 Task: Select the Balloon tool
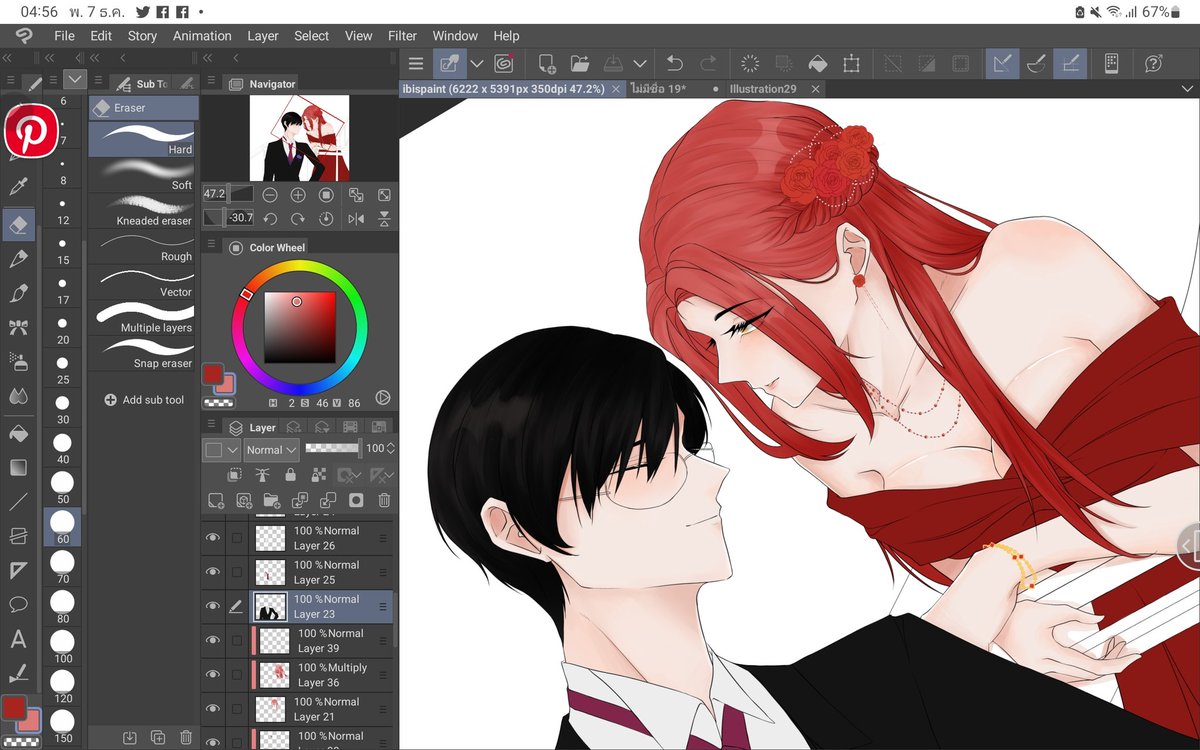point(18,604)
